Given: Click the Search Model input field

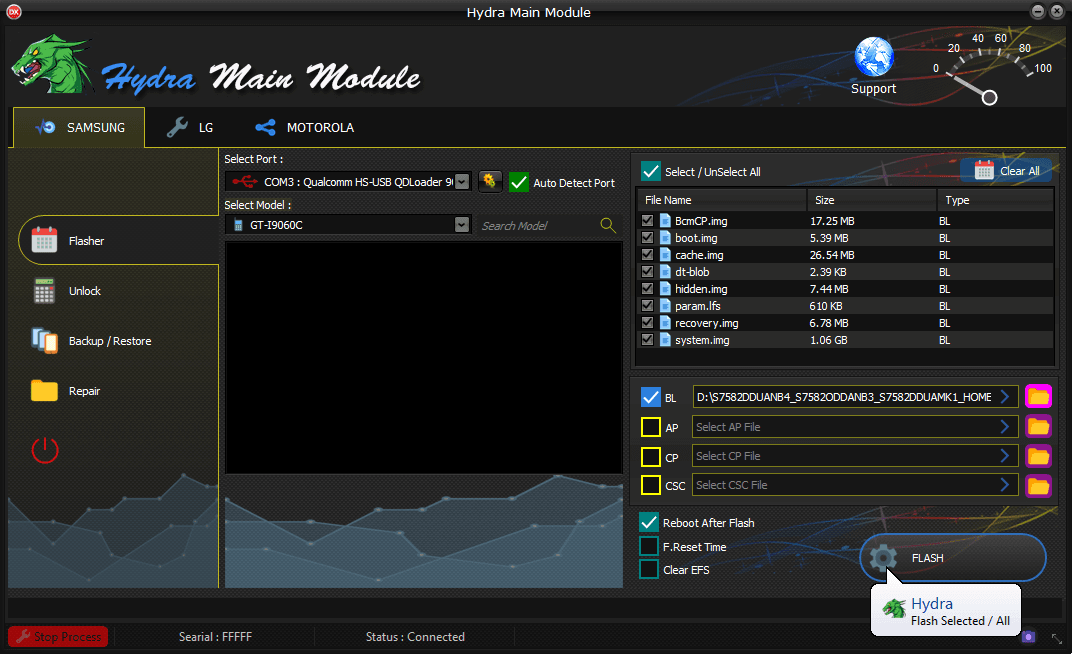Looking at the screenshot, I should 539,226.
